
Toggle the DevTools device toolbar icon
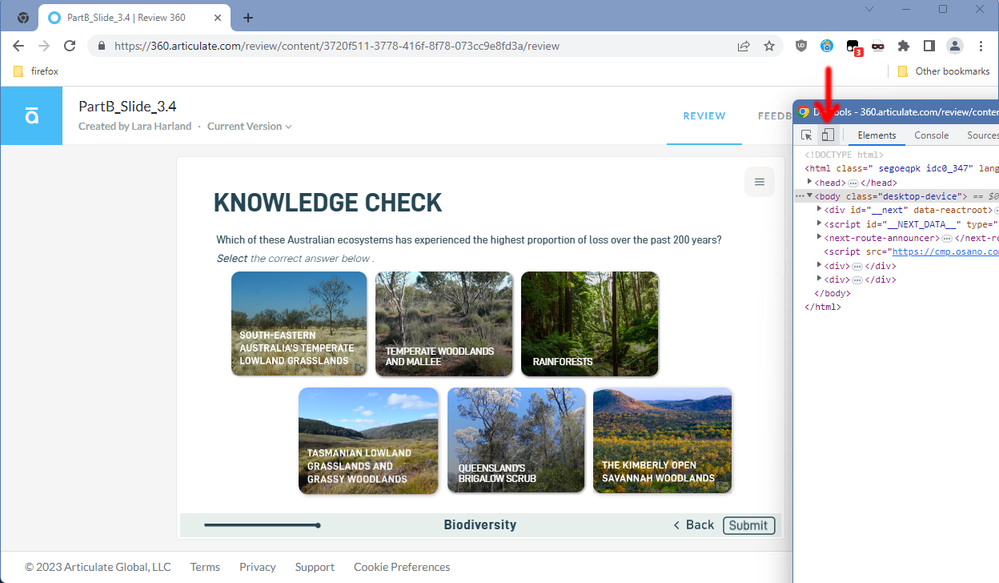click(828, 135)
